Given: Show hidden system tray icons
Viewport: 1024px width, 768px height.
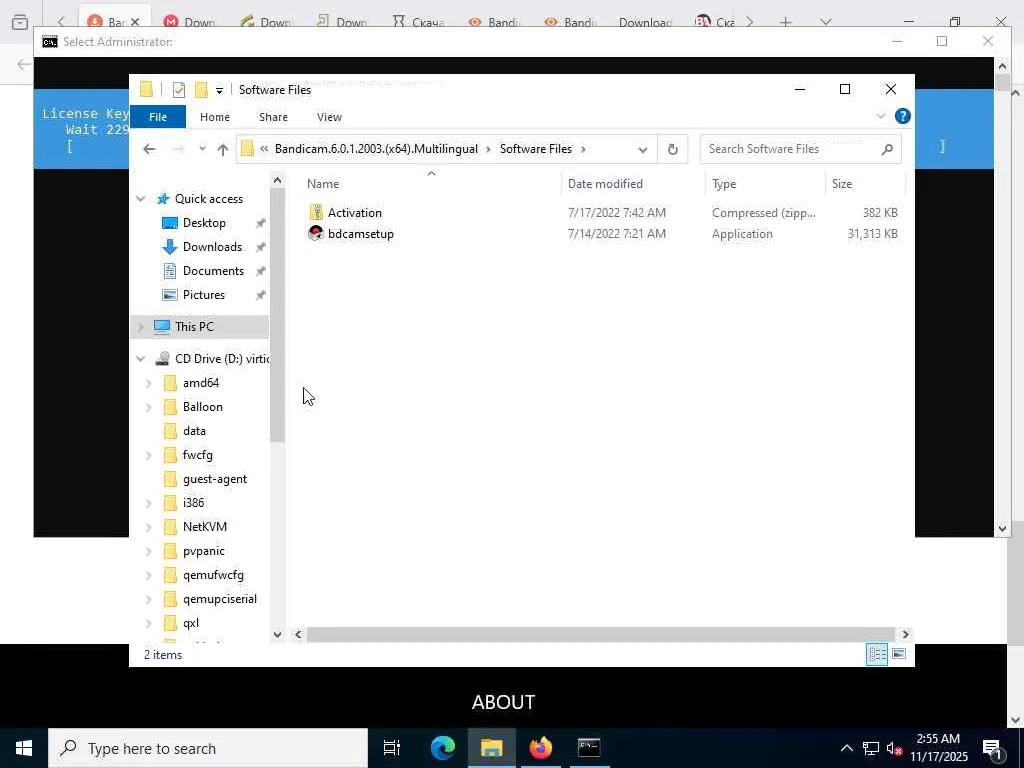Looking at the screenshot, I should pyautogui.click(x=846, y=748).
